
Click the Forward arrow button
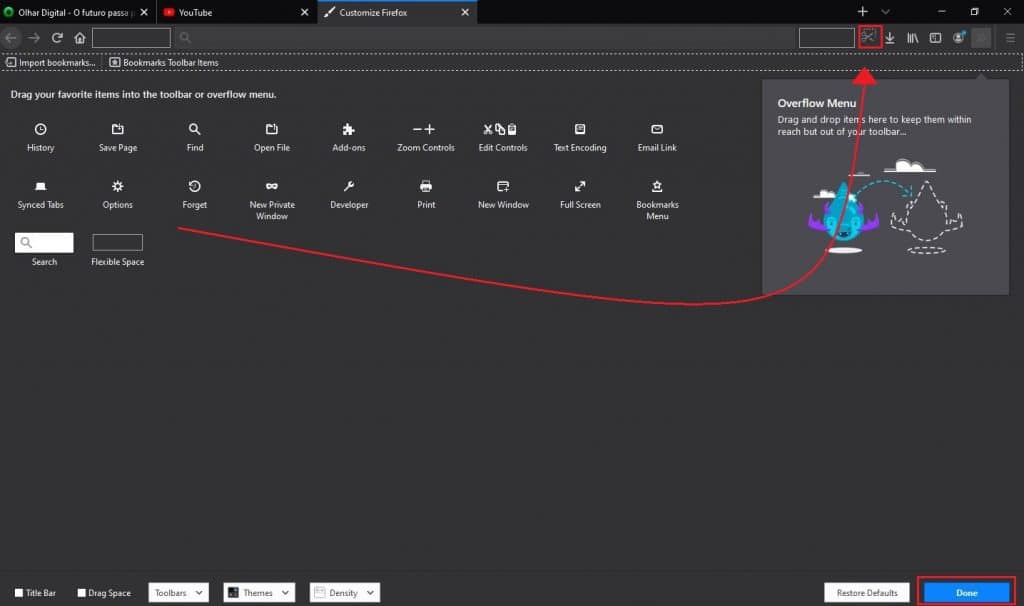[x=34, y=38]
